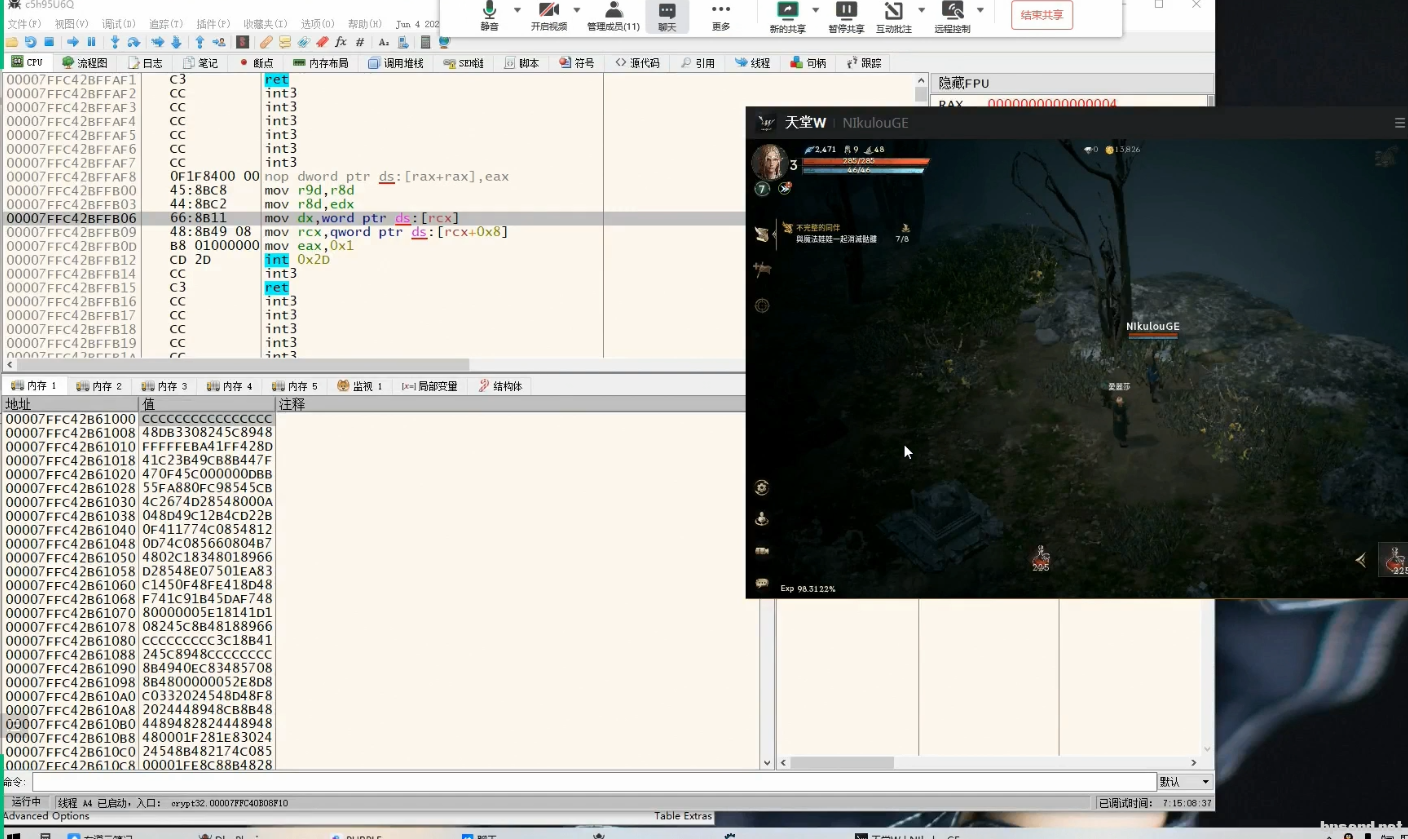The width and height of the screenshot is (1408, 839).
Task: Expand microphone options arrow
Action: point(517,10)
